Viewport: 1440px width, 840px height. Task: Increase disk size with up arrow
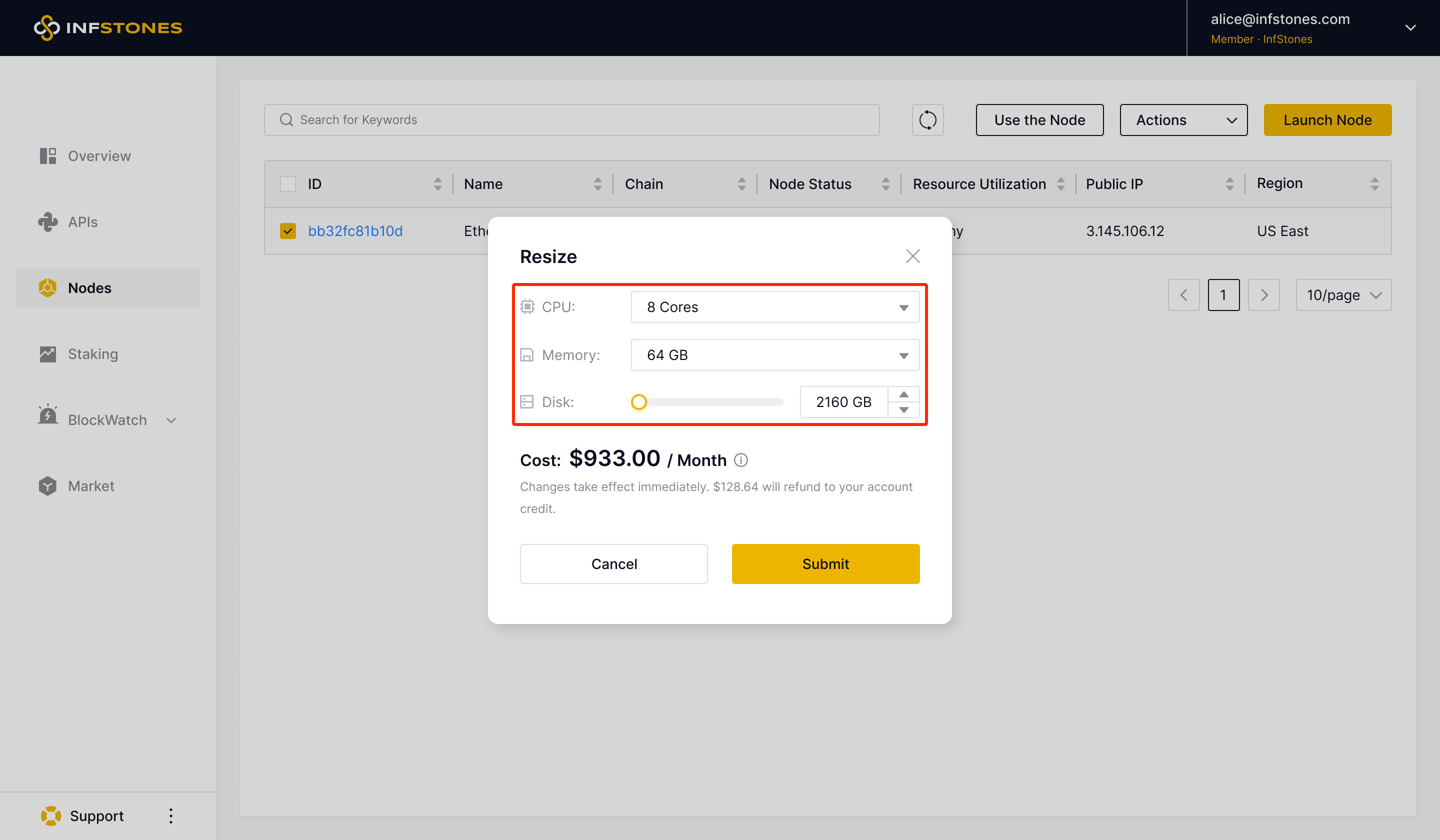click(x=903, y=394)
